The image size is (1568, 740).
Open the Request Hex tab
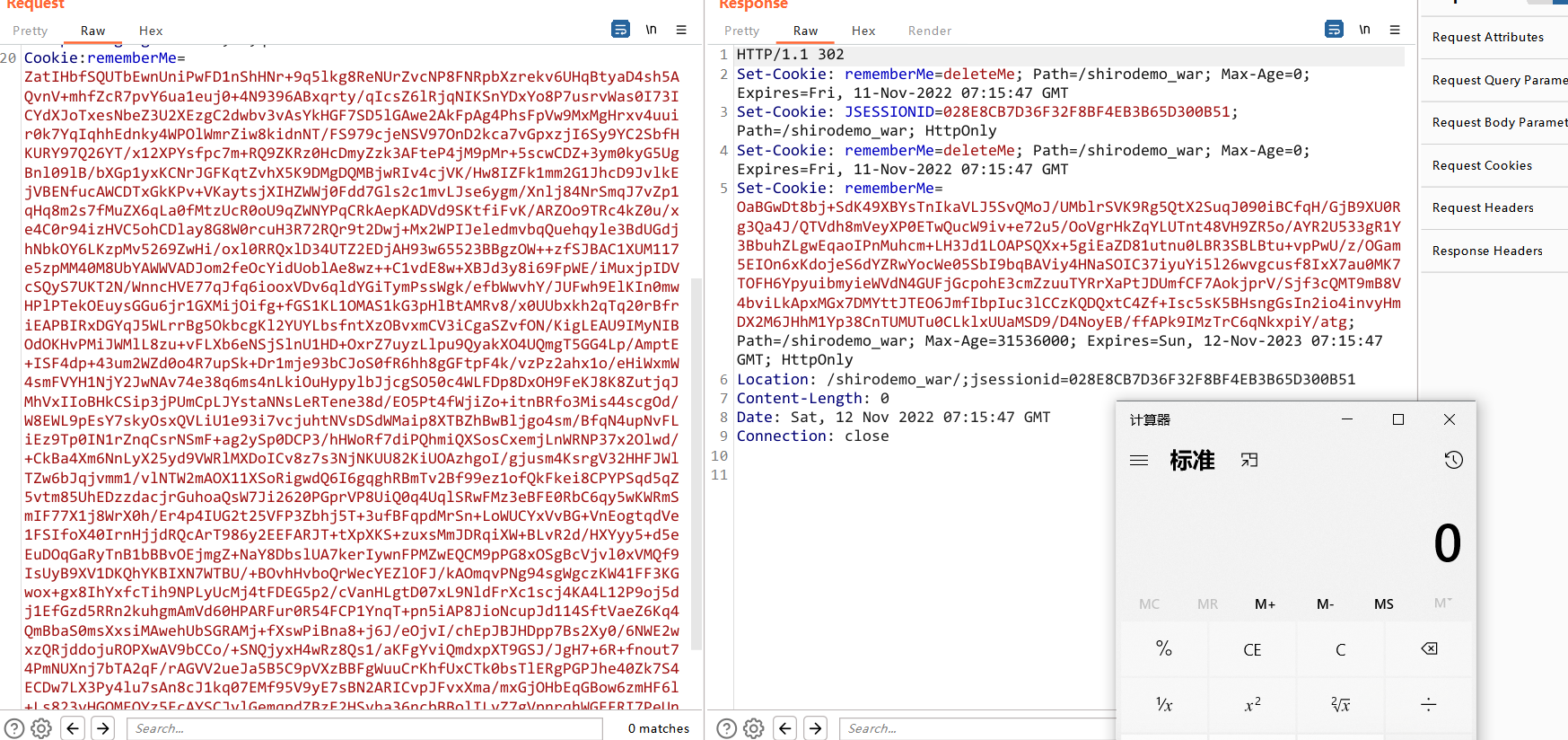(x=151, y=31)
